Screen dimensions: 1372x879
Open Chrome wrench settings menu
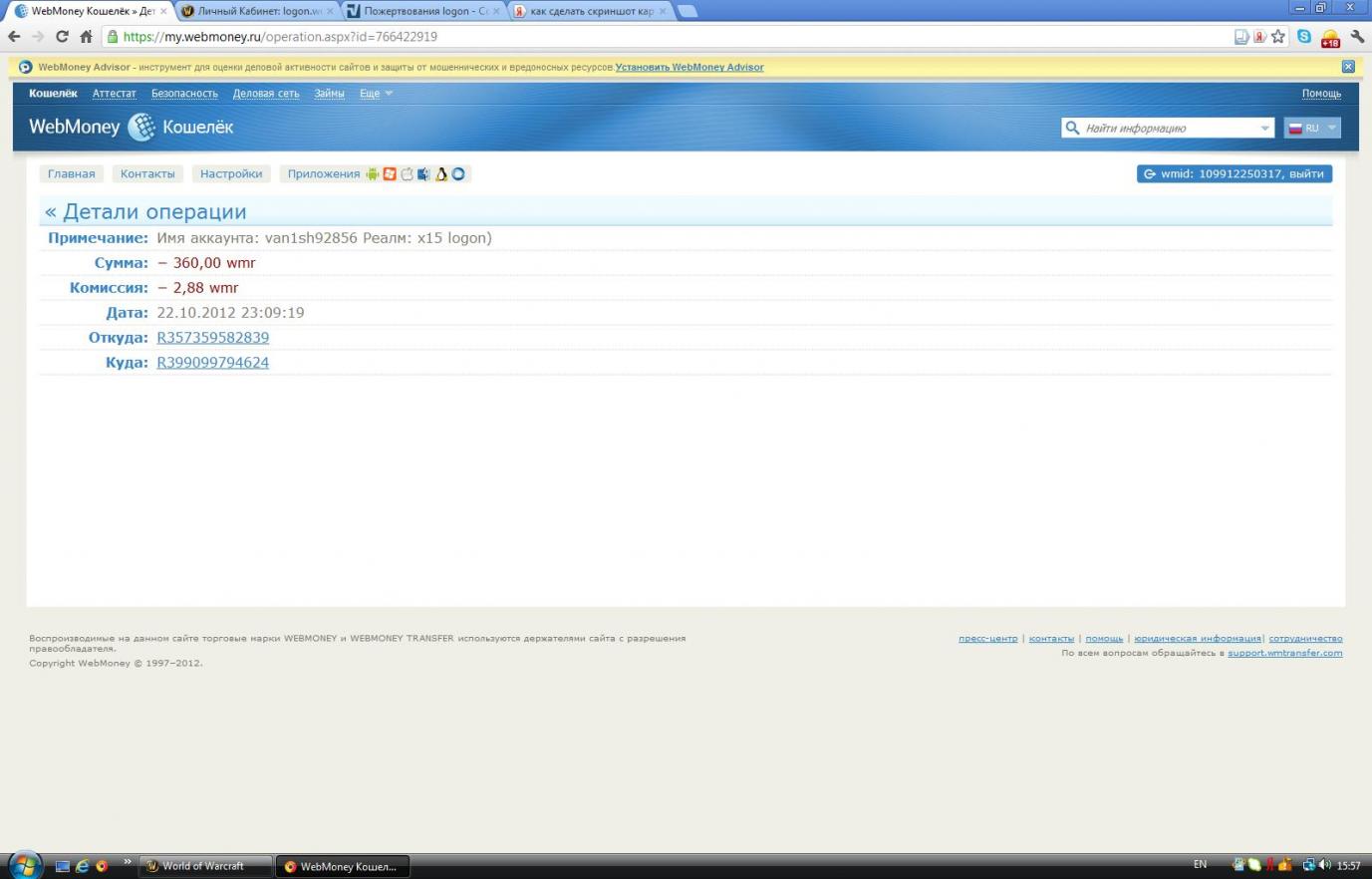pyautogui.click(x=1357, y=37)
